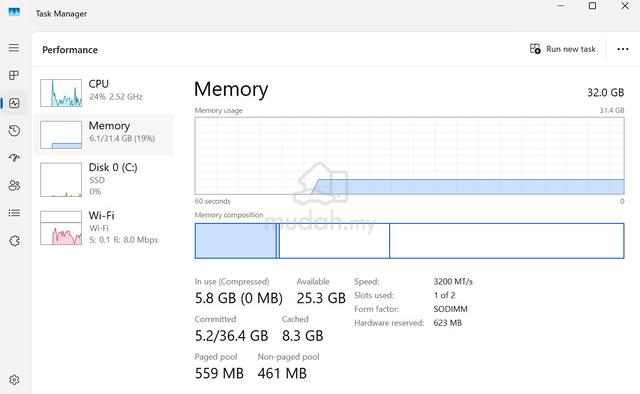
Task: Select the Wi-Fi performance item
Action: (104, 227)
